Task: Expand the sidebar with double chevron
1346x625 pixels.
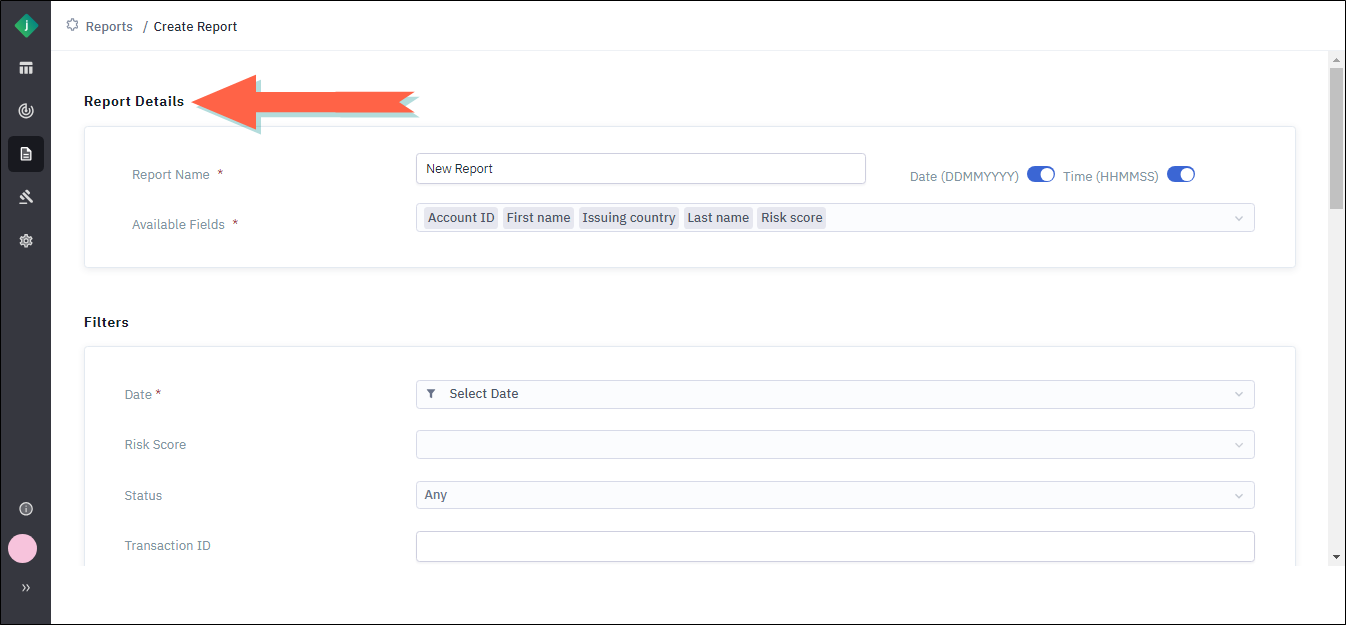Action: pos(26,588)
